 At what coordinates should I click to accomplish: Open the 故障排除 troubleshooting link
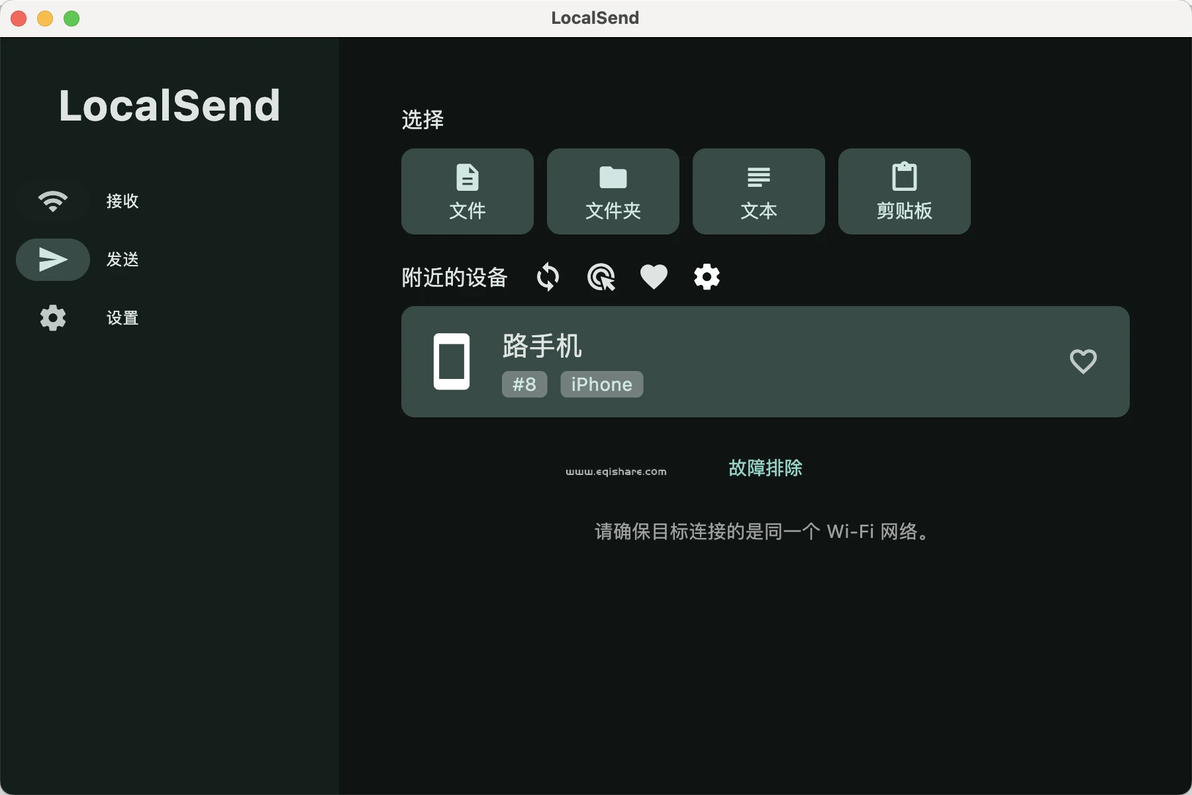click(765, 467)
